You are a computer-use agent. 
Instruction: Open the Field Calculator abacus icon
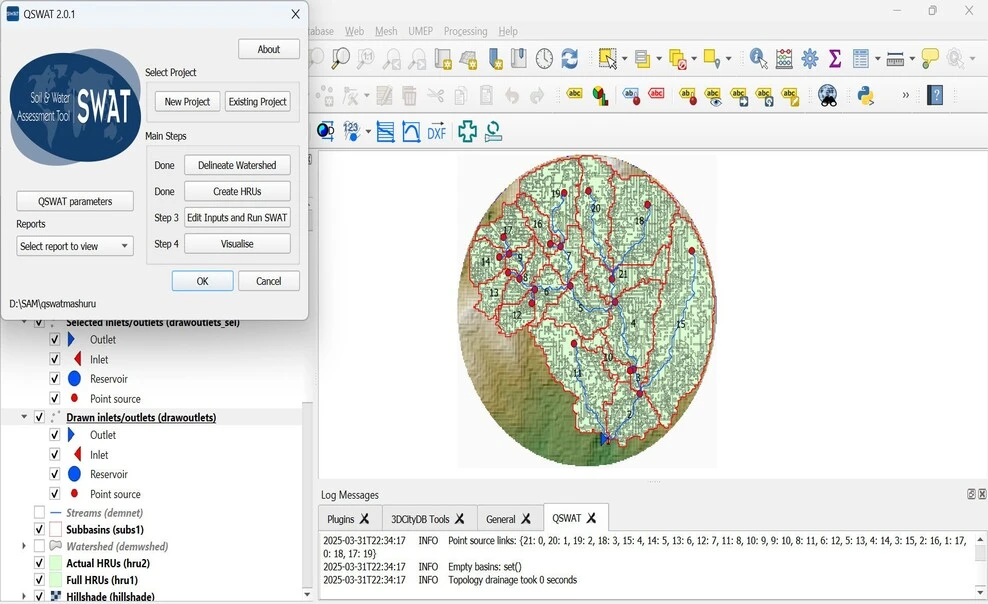click(x=784, y=59)
